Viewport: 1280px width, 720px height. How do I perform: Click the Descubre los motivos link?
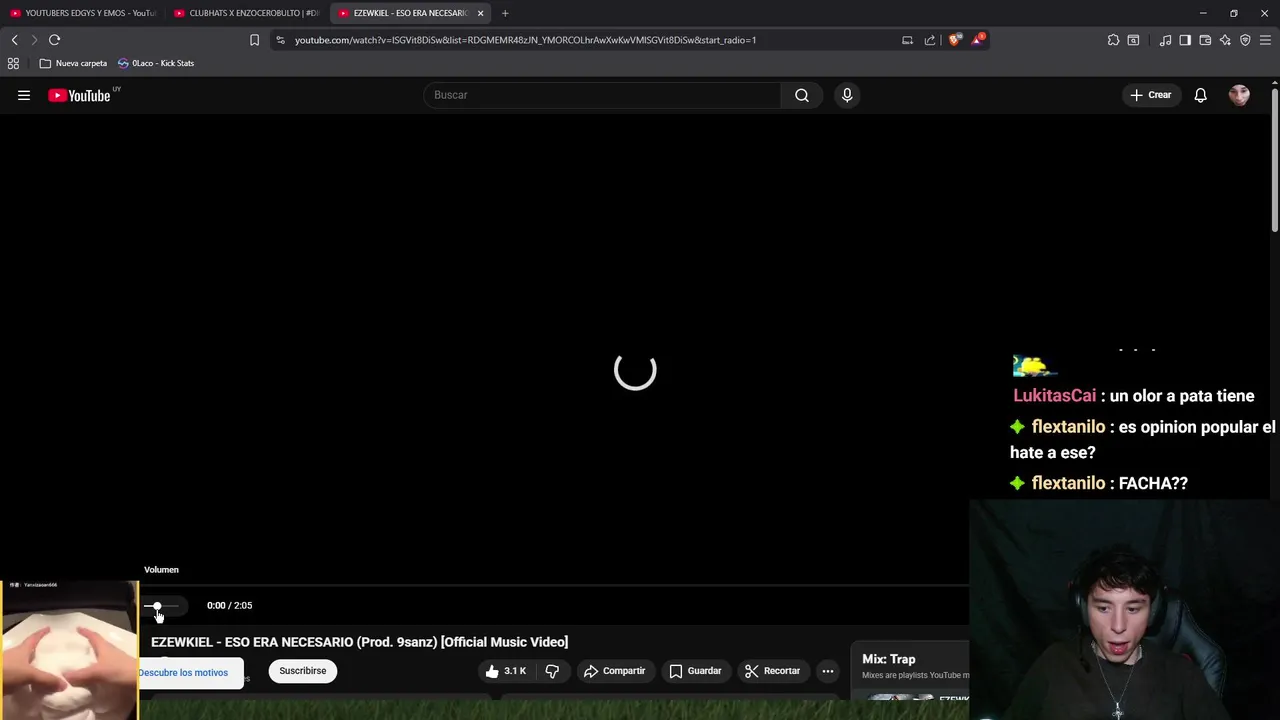pyautogui.click(x=184, y=673)
